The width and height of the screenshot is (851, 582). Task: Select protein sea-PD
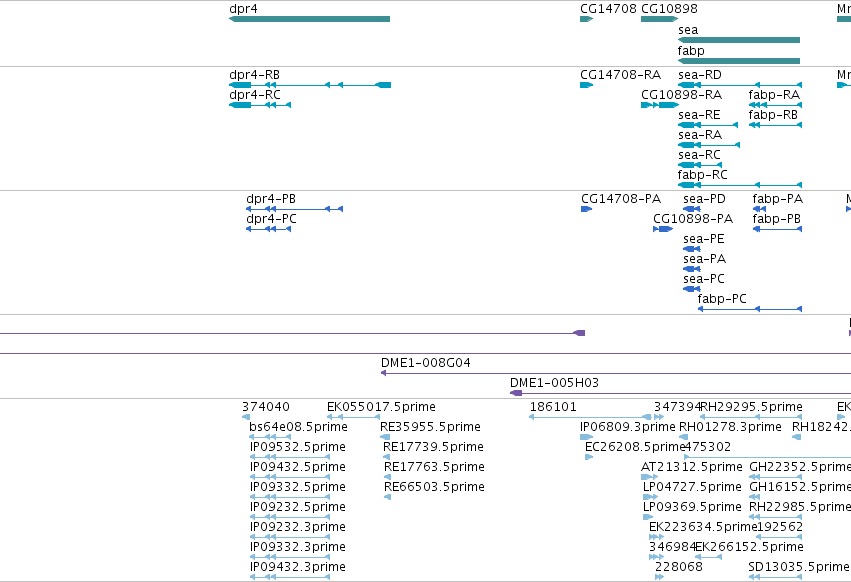[691, 209]
